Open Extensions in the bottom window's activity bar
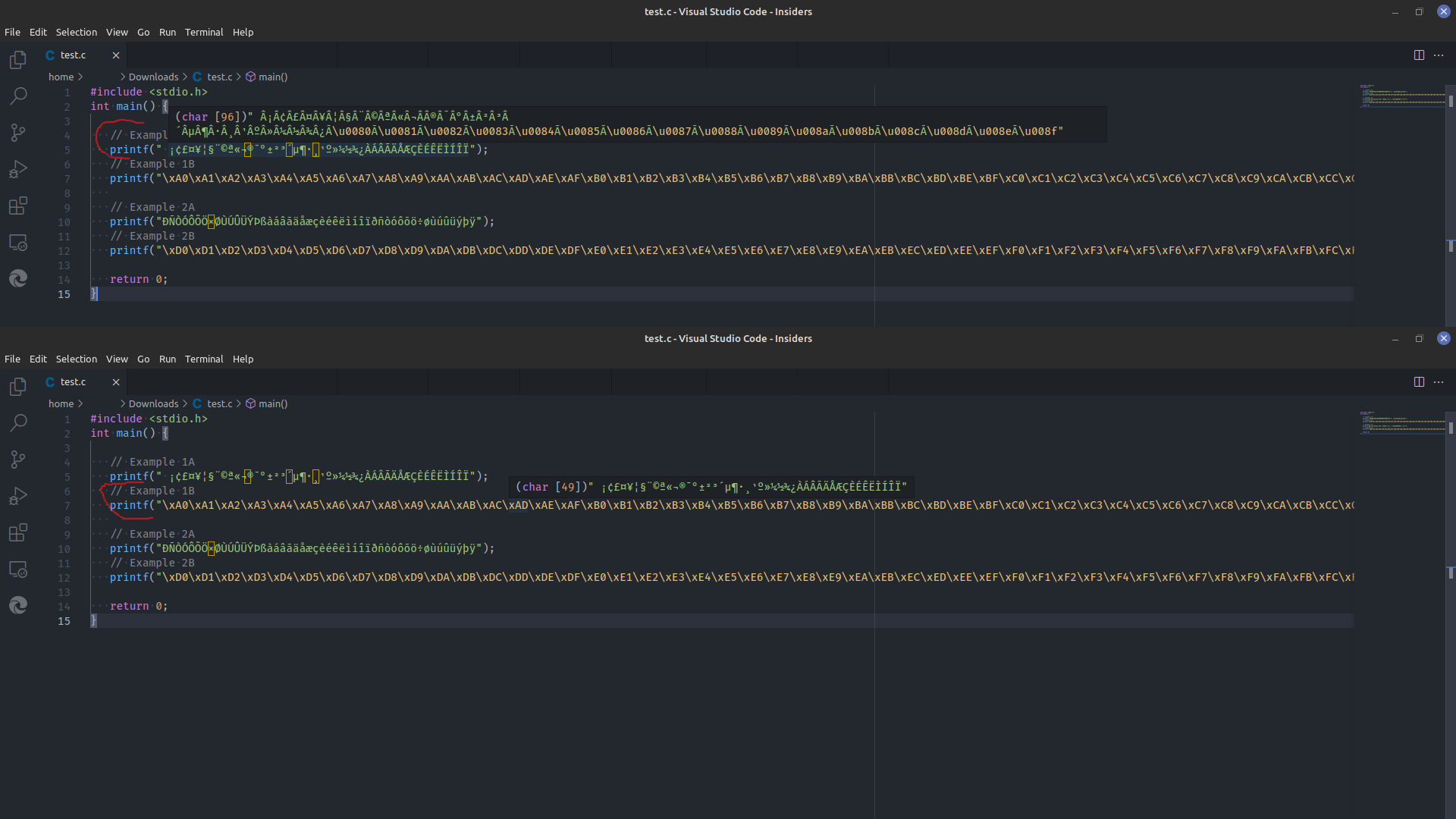 pyautogui.click(x=18, y=532)
